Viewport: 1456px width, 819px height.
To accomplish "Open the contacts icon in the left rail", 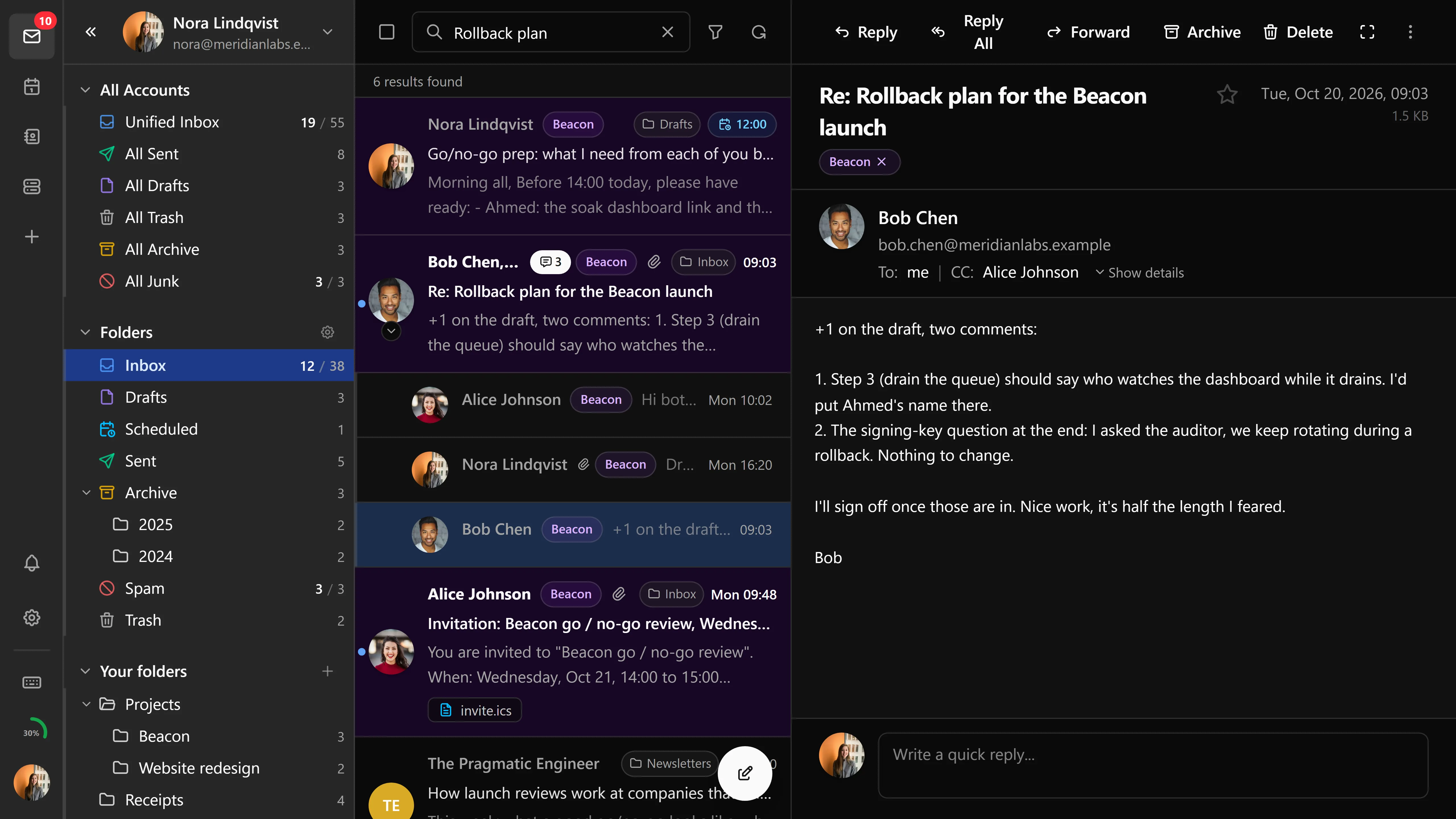I will click(x=32, y=136).
